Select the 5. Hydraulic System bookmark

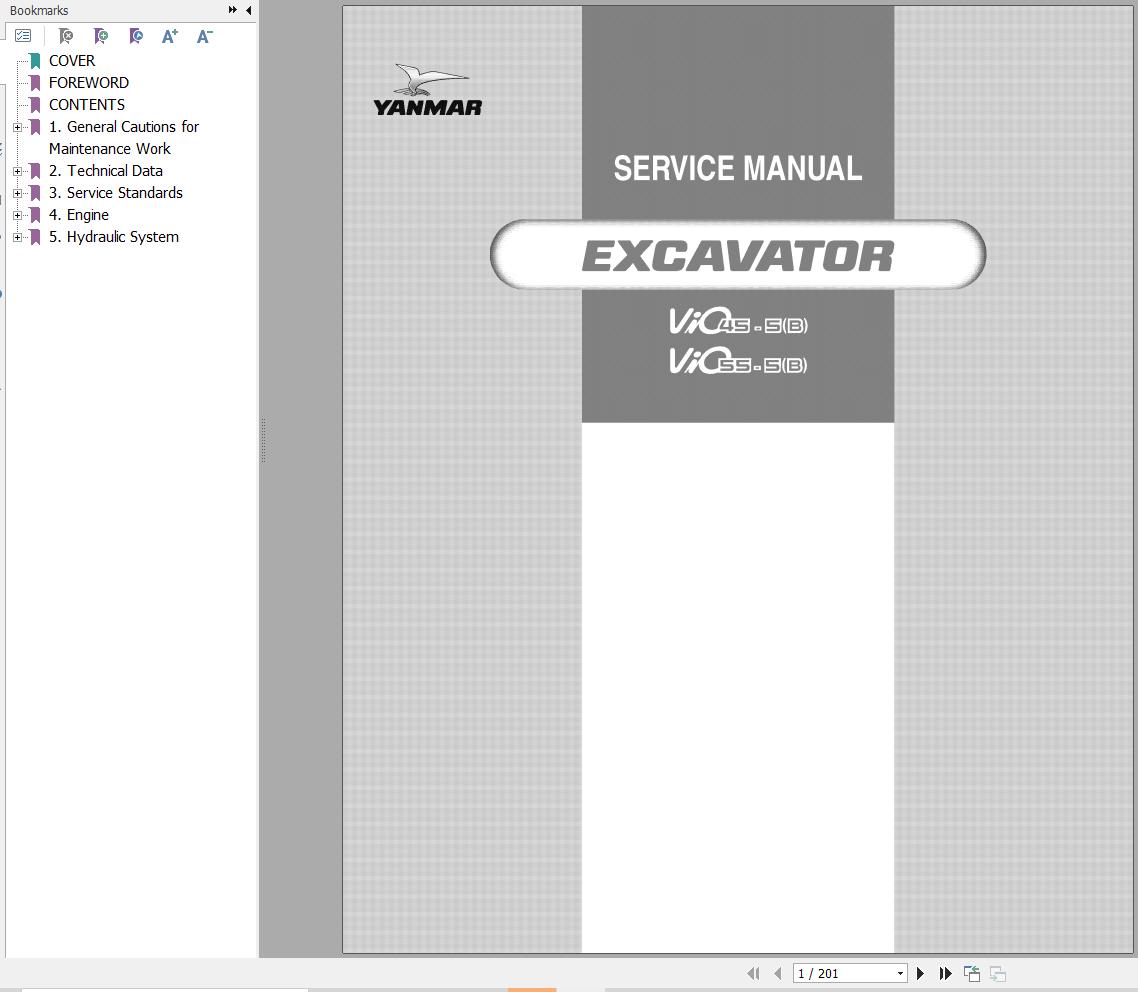coord(113,237)
